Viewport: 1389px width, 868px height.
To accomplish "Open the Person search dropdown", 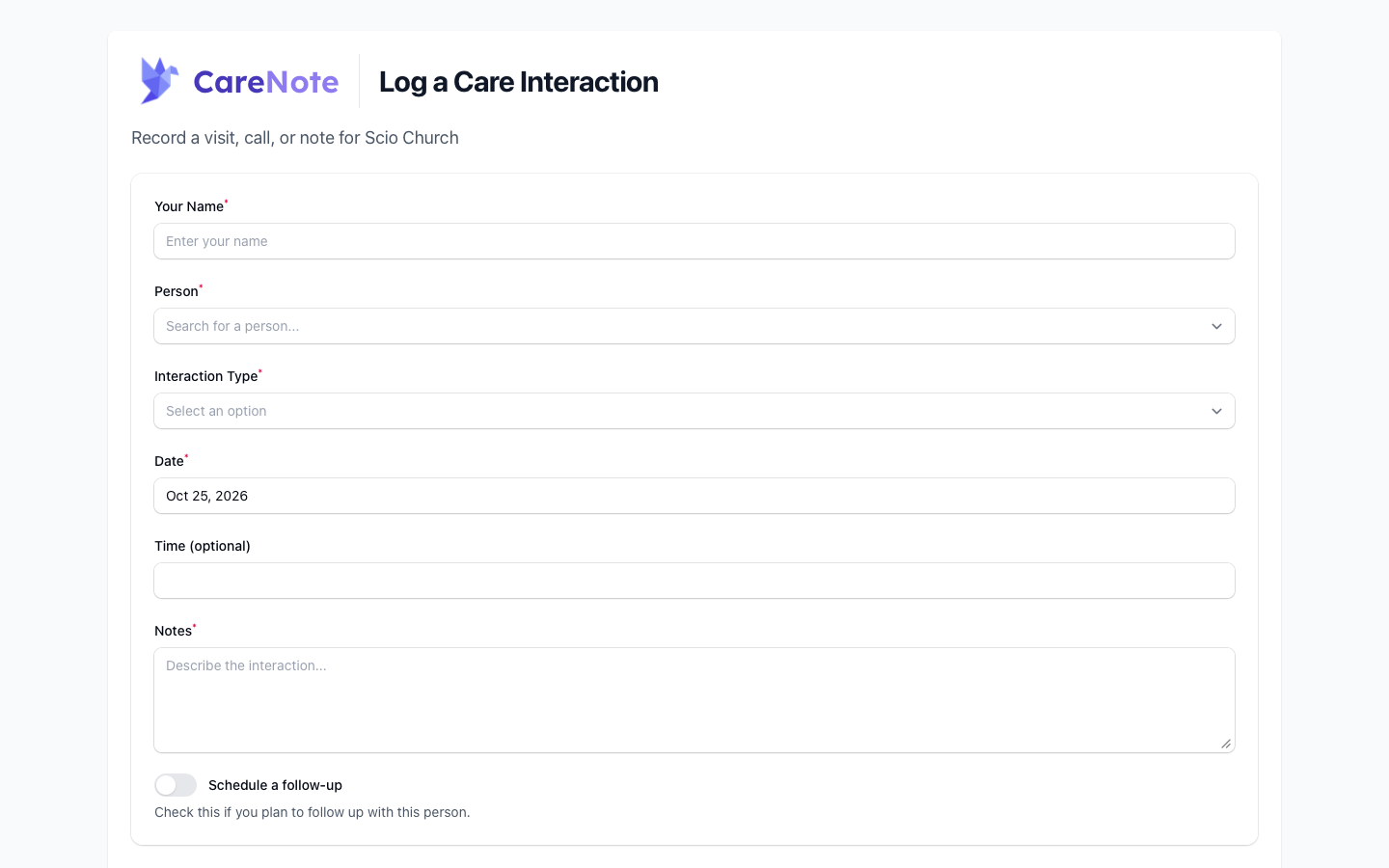I will pyautogui.click(x=694, y=326).
